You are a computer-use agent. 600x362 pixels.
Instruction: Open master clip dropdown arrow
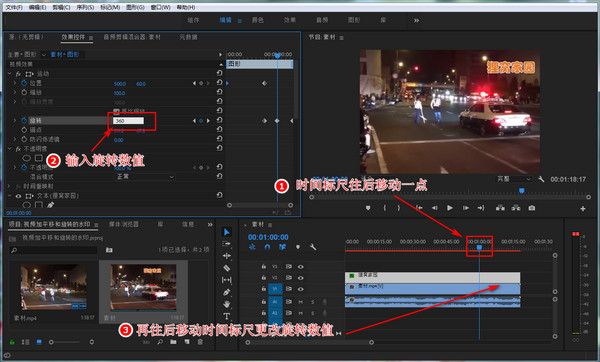44,55
